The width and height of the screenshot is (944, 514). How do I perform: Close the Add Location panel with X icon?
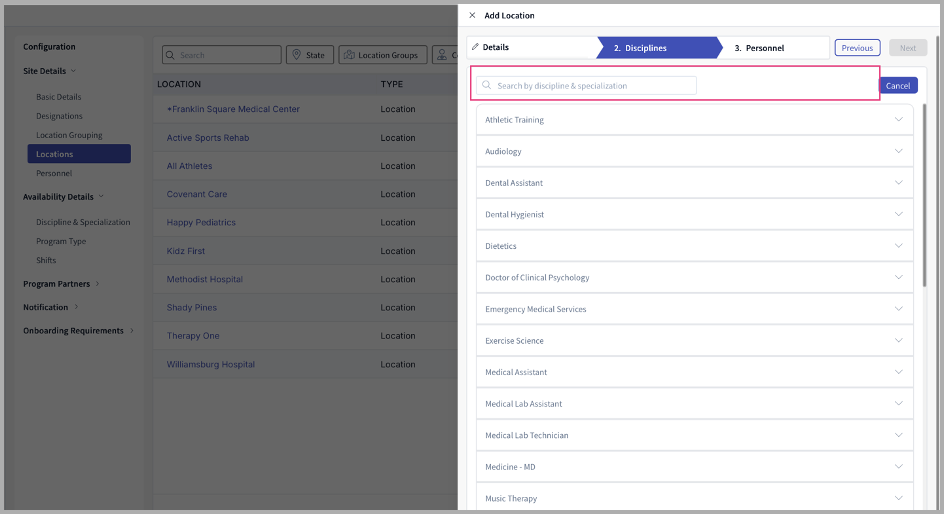(472, 16)
